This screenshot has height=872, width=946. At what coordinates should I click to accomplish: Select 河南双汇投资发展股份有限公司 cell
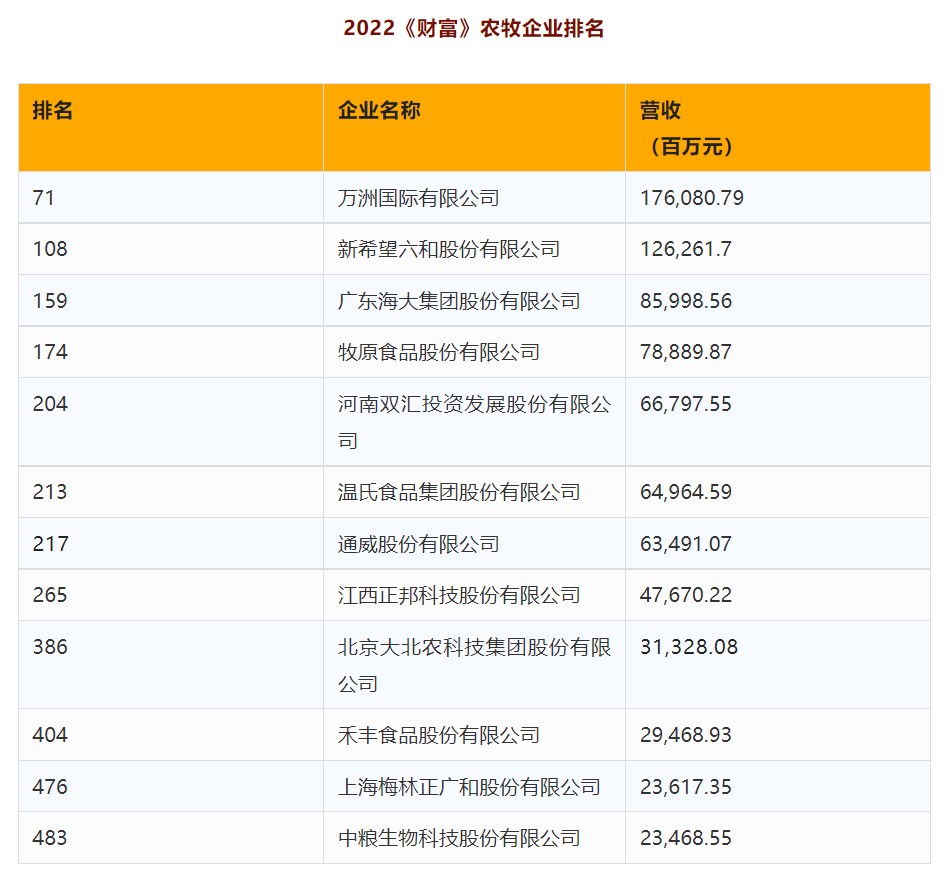coord(474,421)
